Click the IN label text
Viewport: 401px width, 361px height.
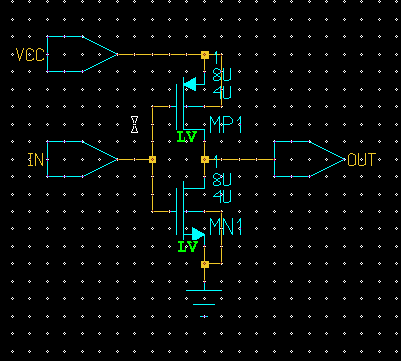coord(36,160)
